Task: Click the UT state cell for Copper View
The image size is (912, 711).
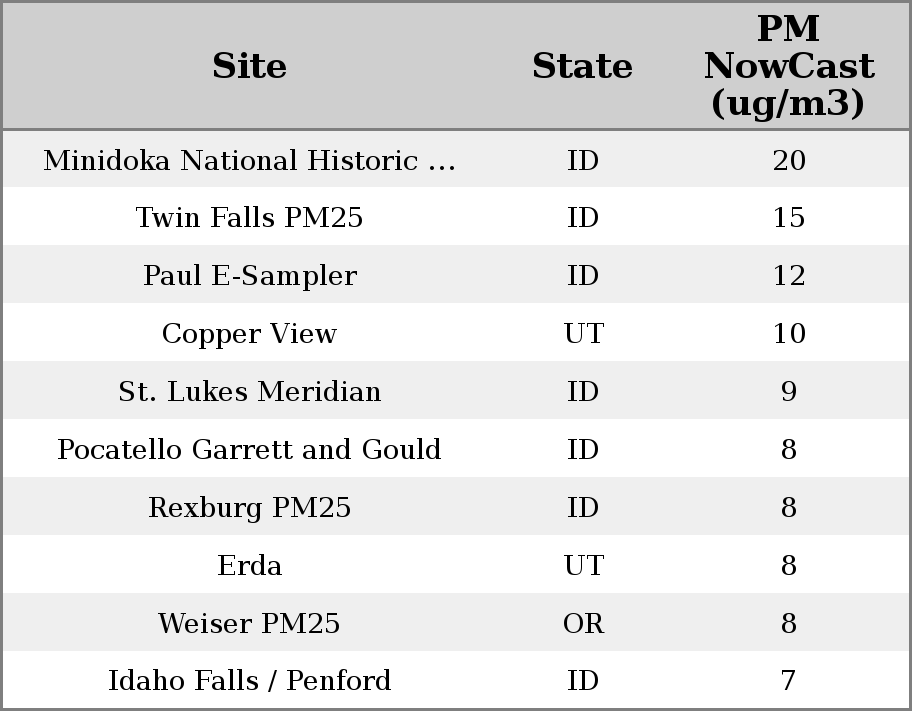Action: coord(583,334)
